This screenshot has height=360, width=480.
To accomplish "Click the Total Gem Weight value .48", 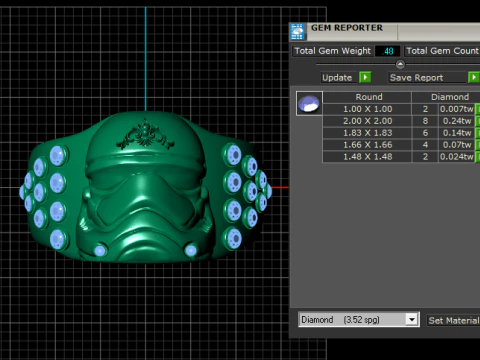I will pyautogui.click(x=387, y=51).
